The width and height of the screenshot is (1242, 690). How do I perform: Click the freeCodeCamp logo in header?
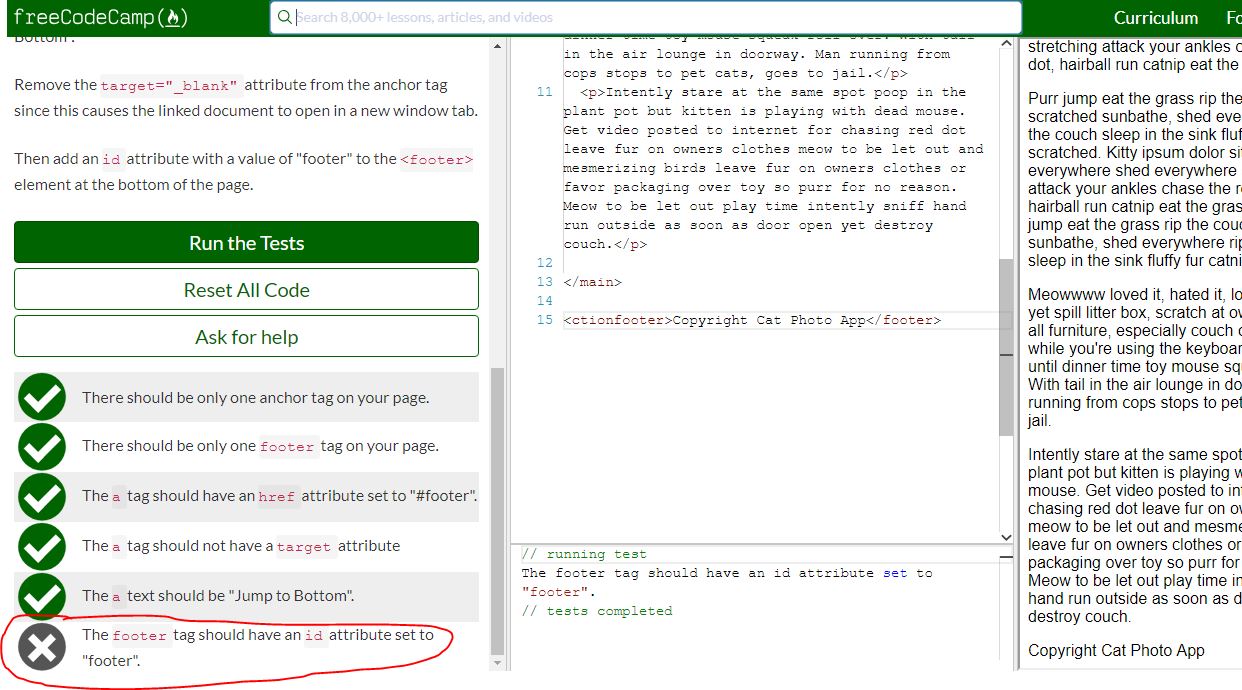pos(101,18)
